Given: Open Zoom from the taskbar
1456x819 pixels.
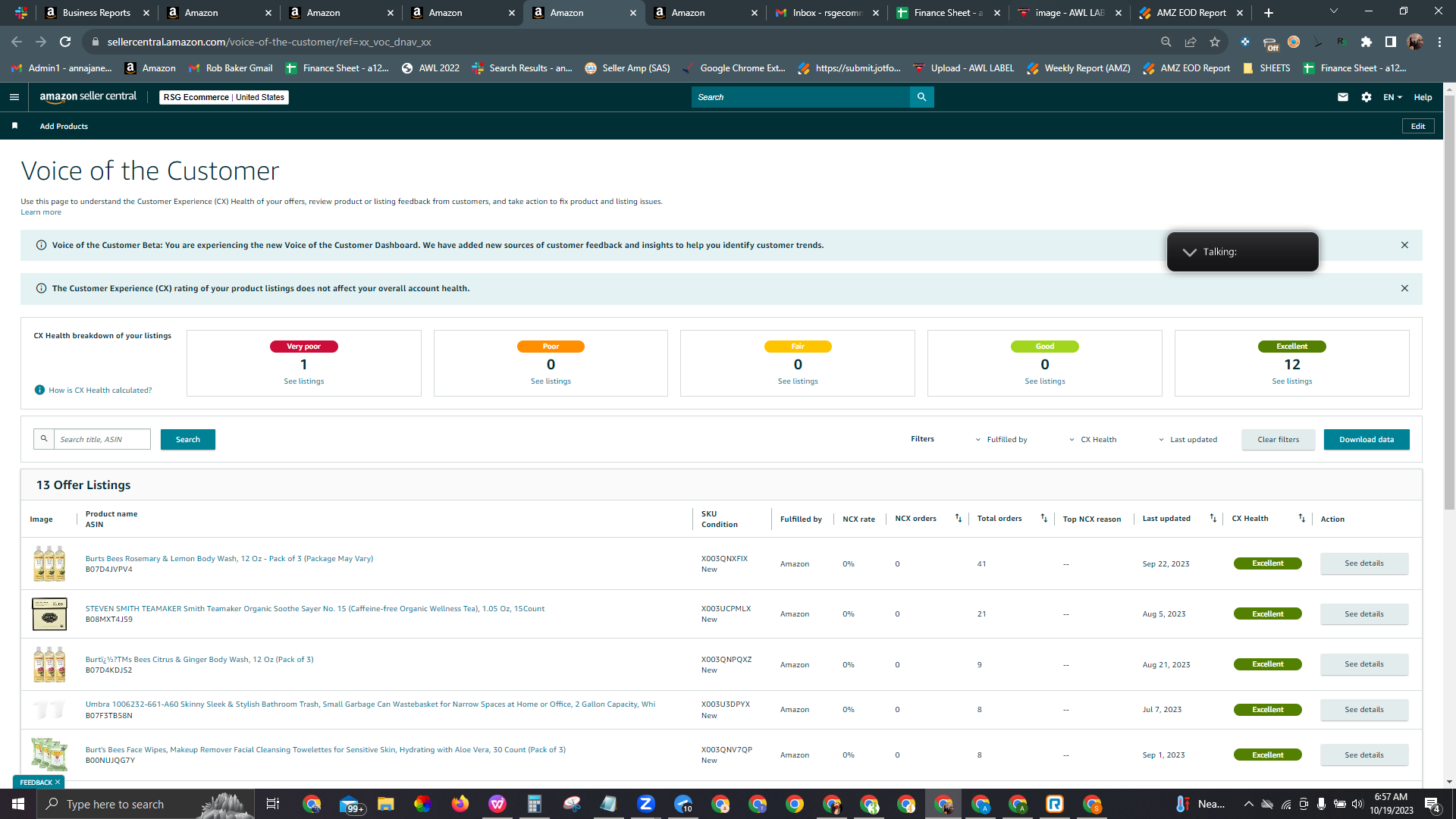Looking at the screenshot, I should [646, 804].
